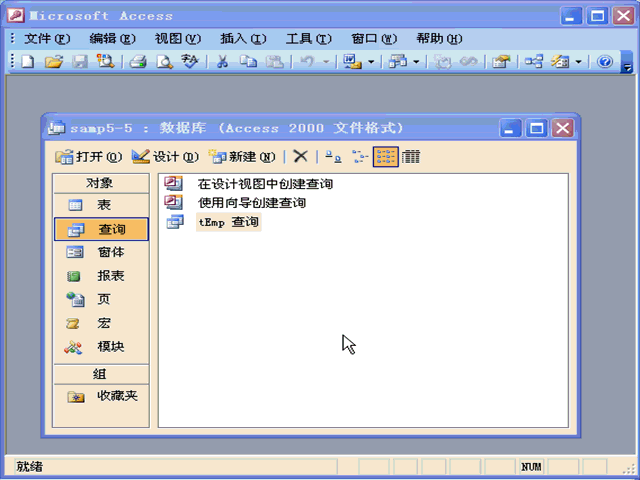The image size is (640, 480).
Task: Click the New database toolbar icon
Action: point(28,62)
